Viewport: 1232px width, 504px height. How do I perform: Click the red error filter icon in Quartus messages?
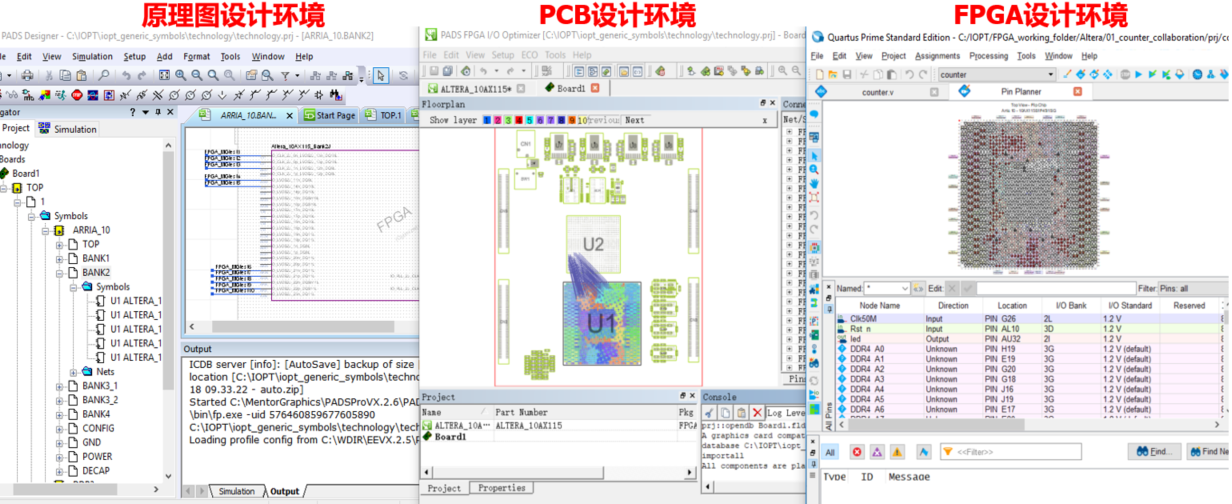(857, 452)
